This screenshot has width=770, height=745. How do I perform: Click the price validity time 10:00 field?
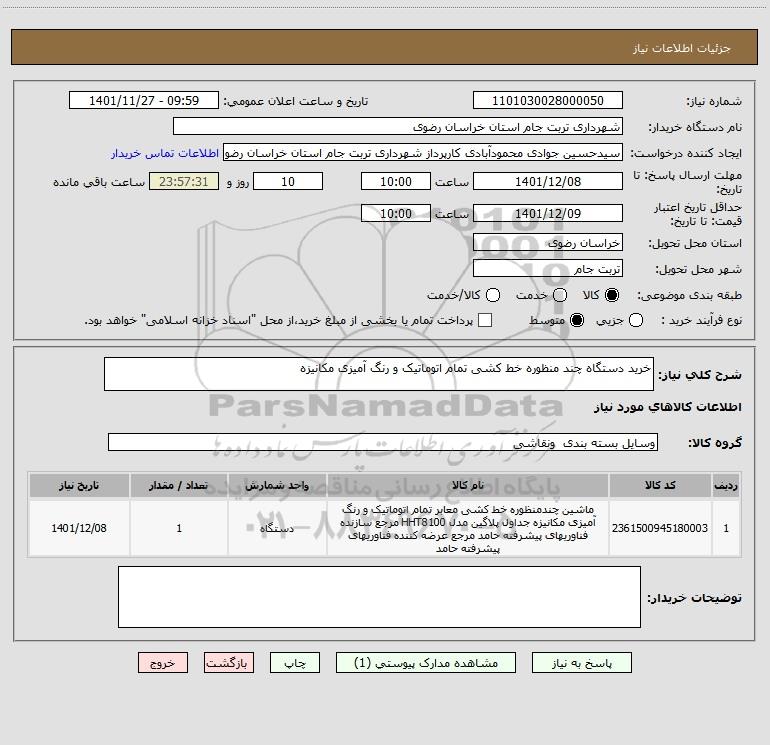click(396, 213)
